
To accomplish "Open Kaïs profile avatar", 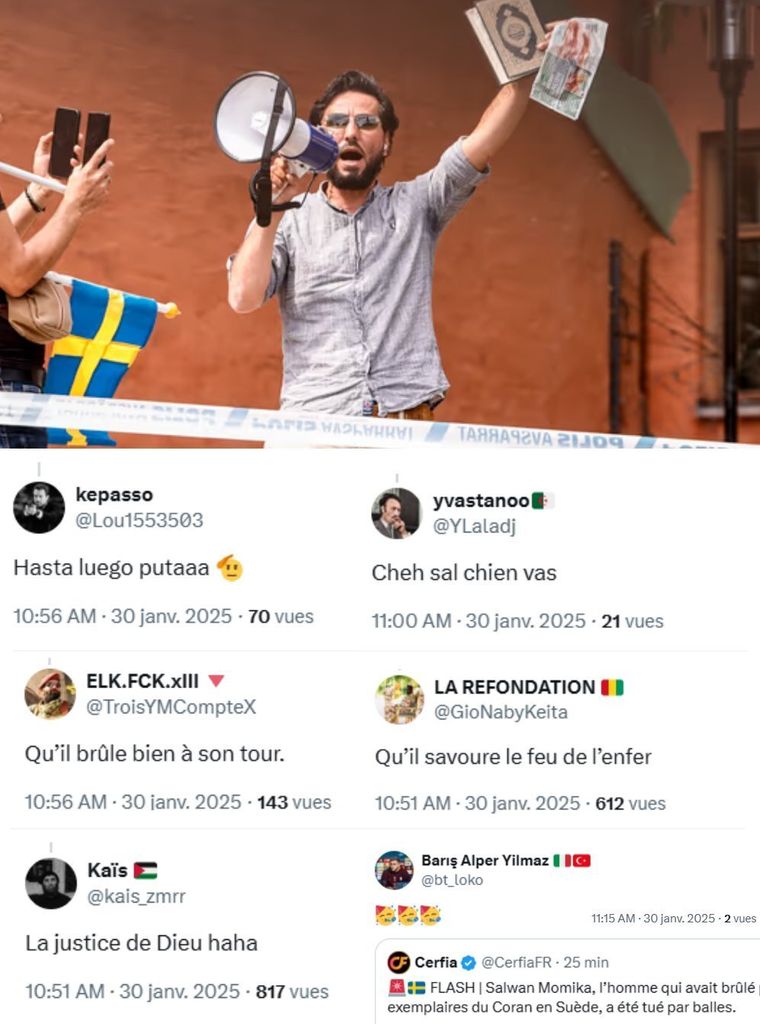I will click(x=51, y=883).
